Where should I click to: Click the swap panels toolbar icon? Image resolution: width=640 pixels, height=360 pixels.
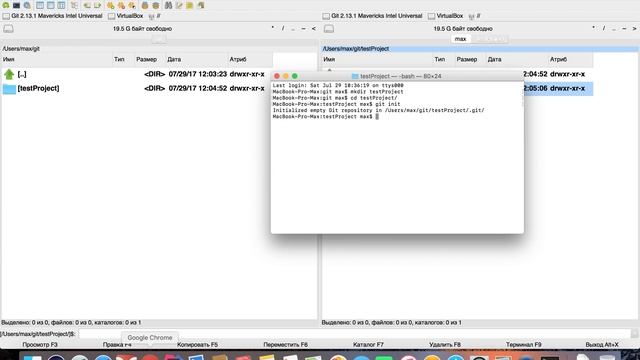tap(87, 5)
